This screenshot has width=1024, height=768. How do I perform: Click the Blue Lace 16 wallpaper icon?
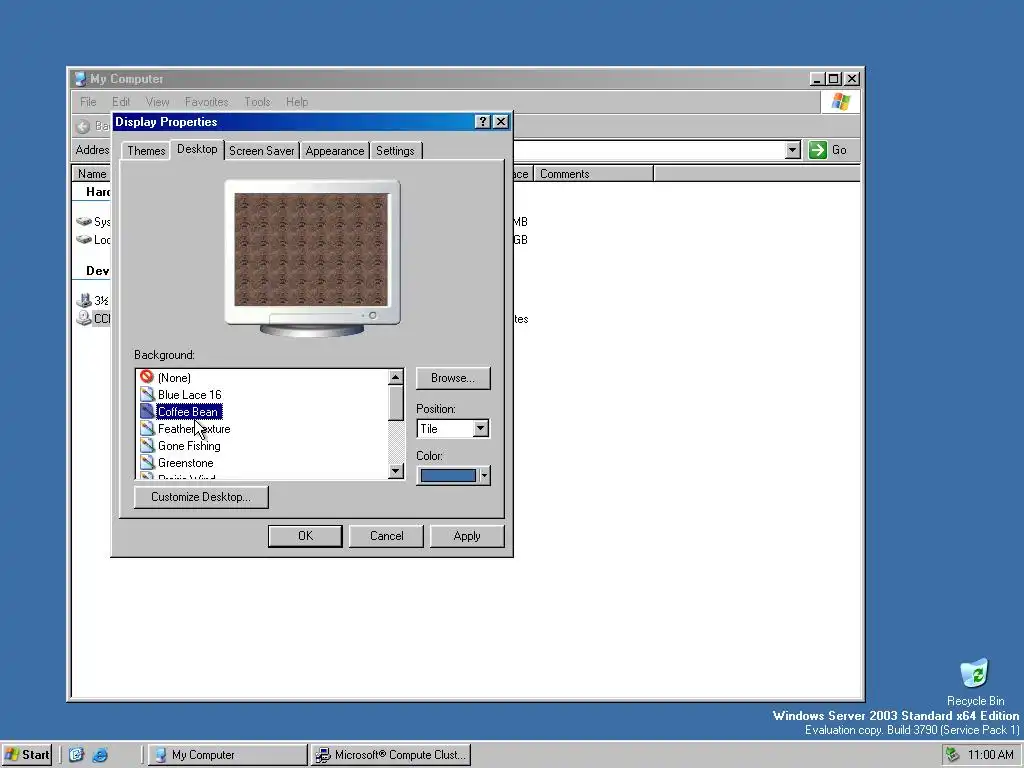[147, 394]
